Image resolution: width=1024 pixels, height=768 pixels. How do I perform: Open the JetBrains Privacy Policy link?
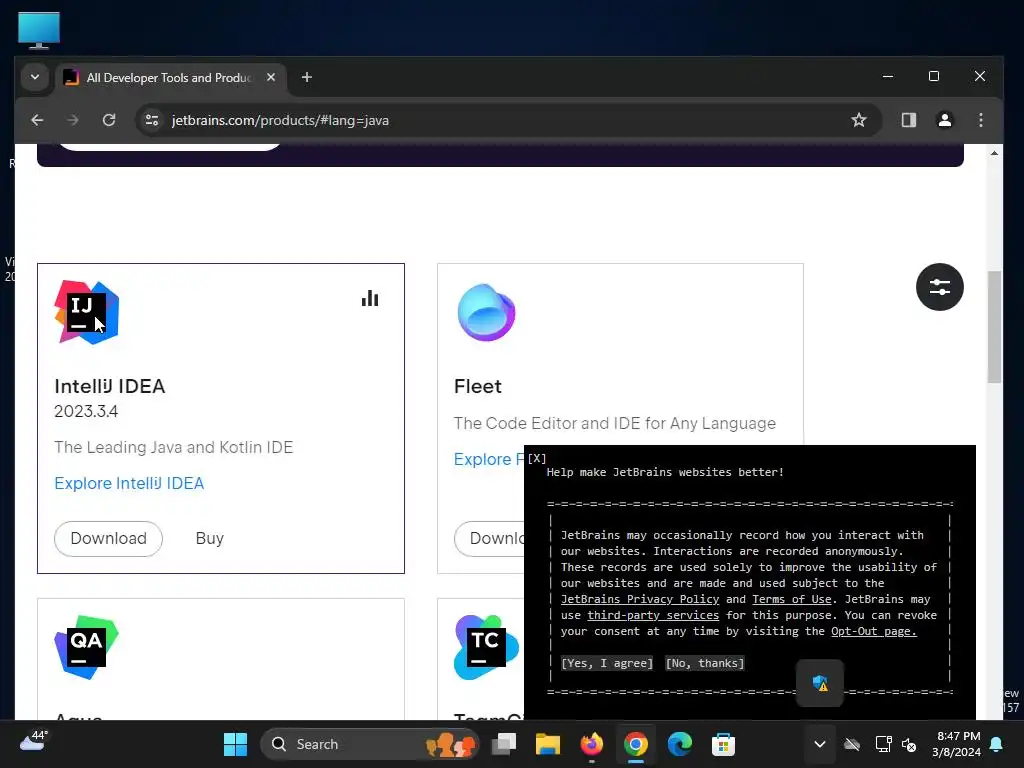[640, 600]
